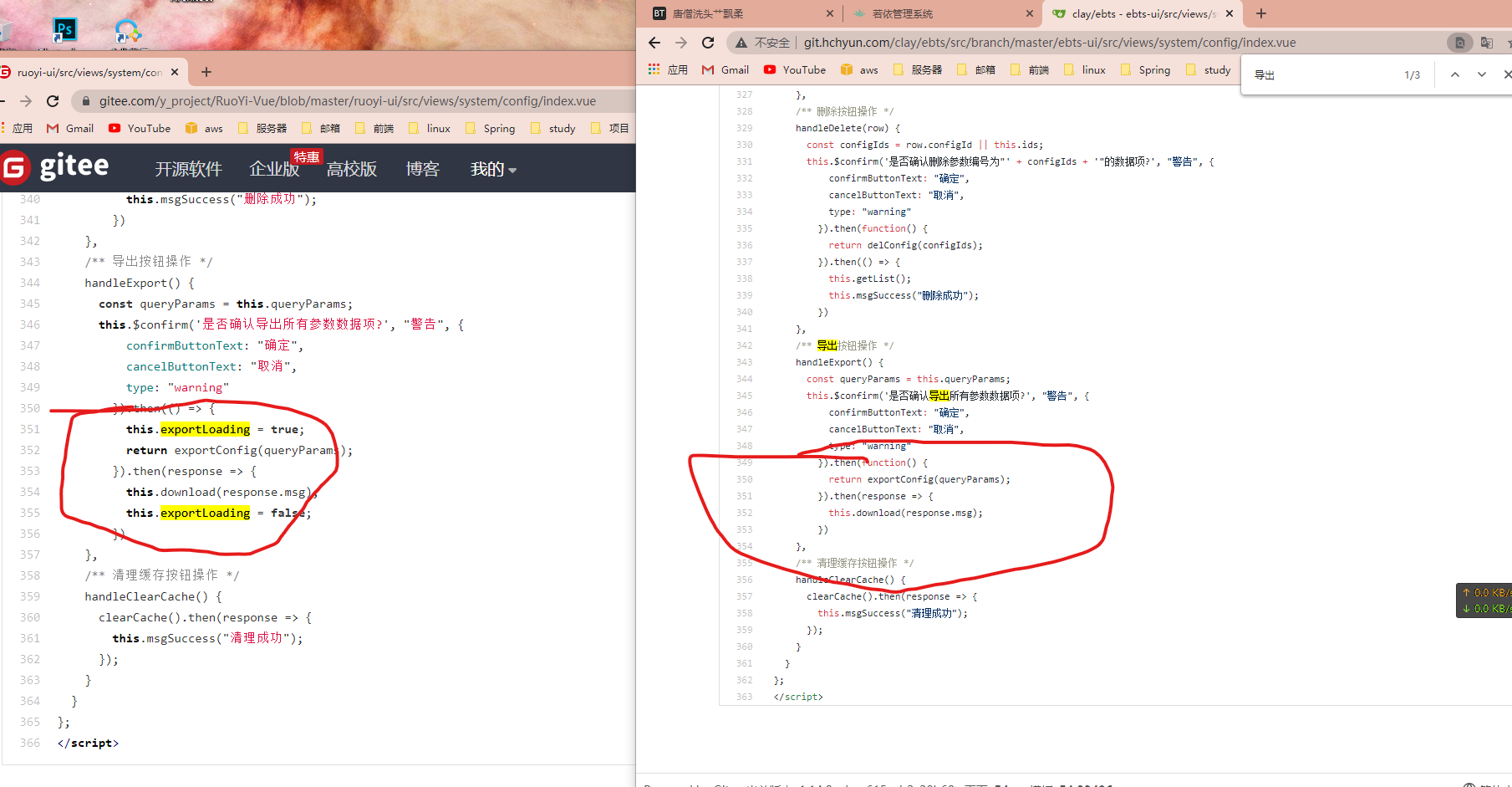Click the gitee.com address bar
1512x787 pixels.
pyautogui.click(x=348, y=101)
